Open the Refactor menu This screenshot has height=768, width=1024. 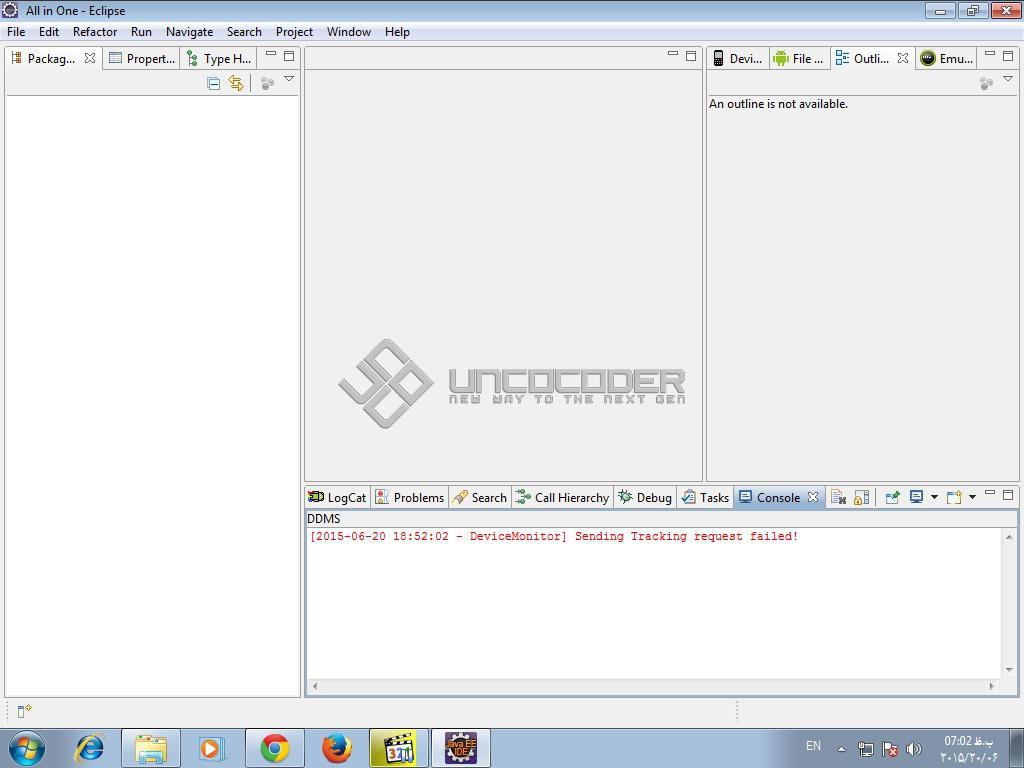tap(95, 31)
